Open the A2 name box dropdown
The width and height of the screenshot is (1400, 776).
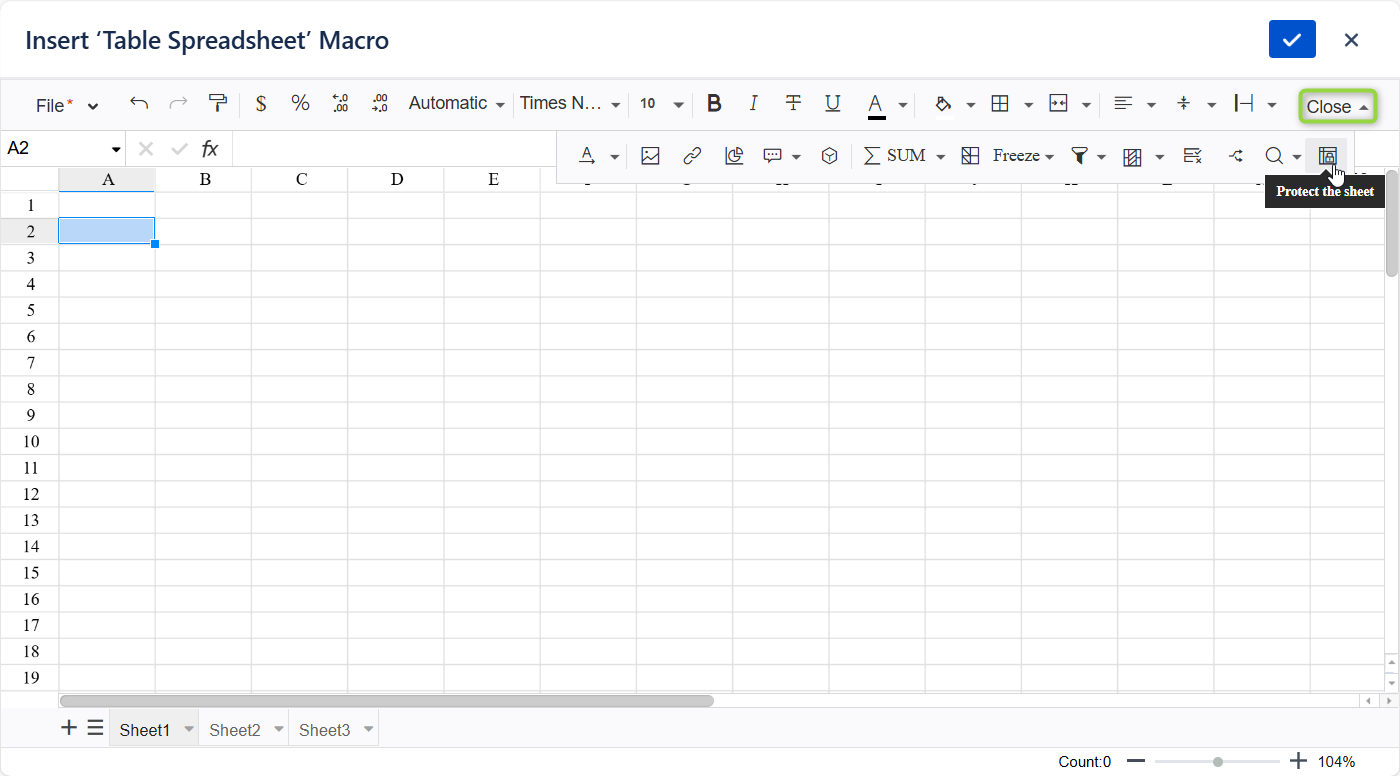116,150
